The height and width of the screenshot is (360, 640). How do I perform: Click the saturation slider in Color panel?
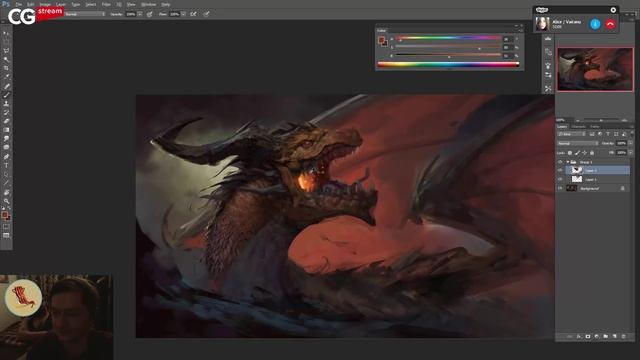point(448,47)
